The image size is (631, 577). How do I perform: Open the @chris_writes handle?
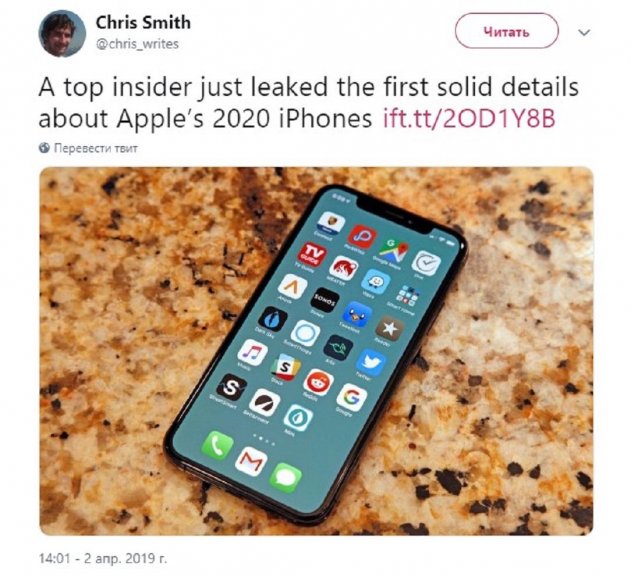(137, 44)
